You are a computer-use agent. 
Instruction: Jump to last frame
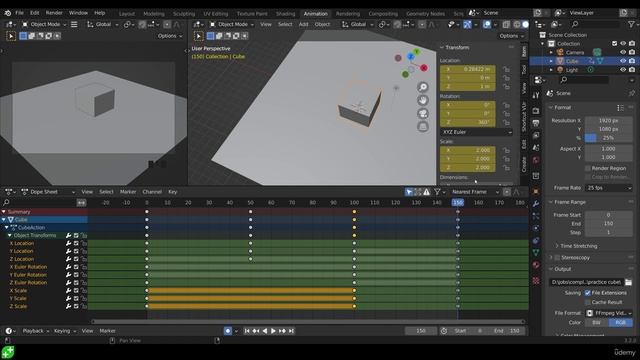pyautogui.click(x=291, y=331)
